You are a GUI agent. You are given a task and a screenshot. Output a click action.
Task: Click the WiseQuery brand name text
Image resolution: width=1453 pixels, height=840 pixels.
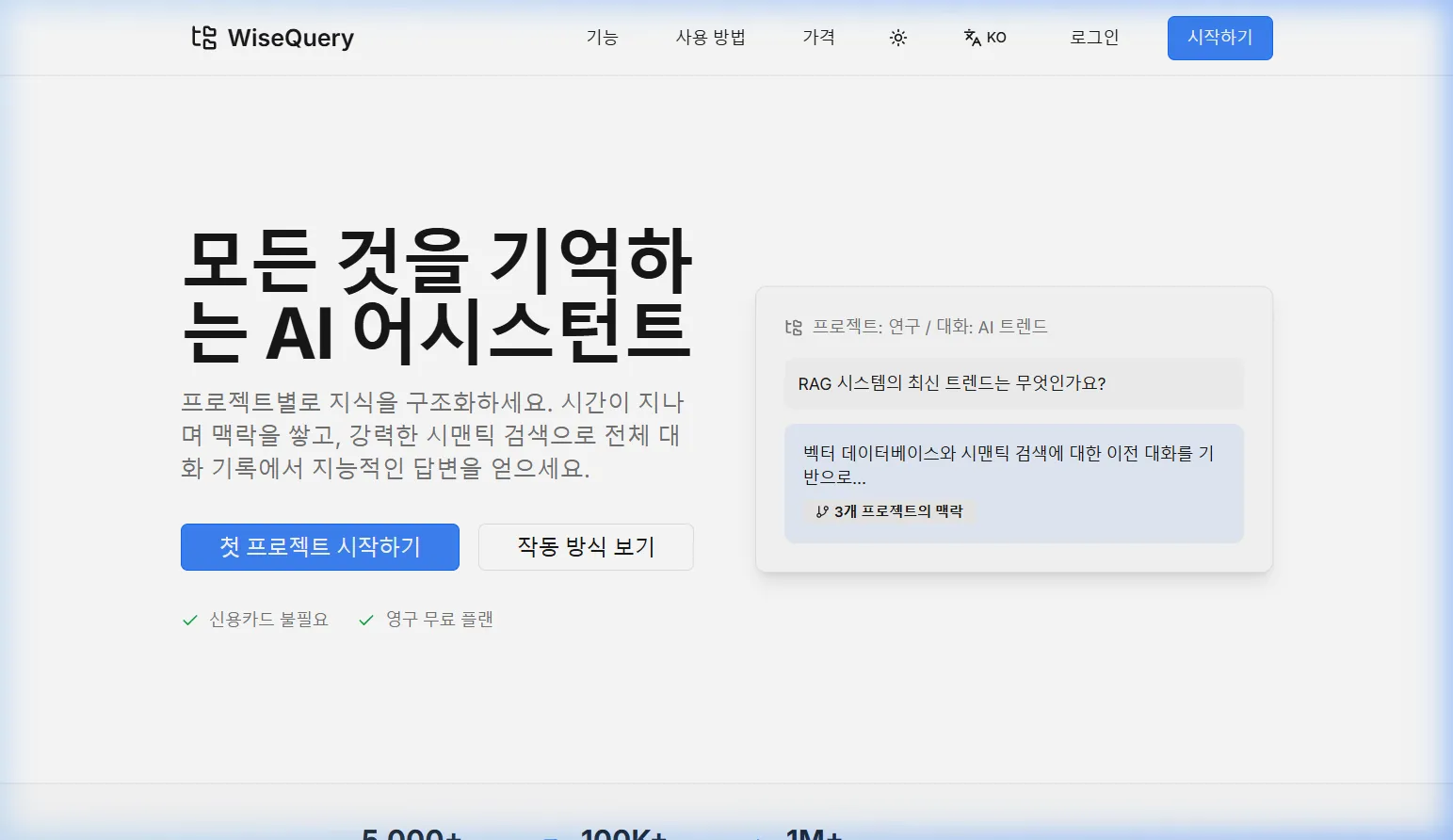pyautogui.click(x=291, y=38)
